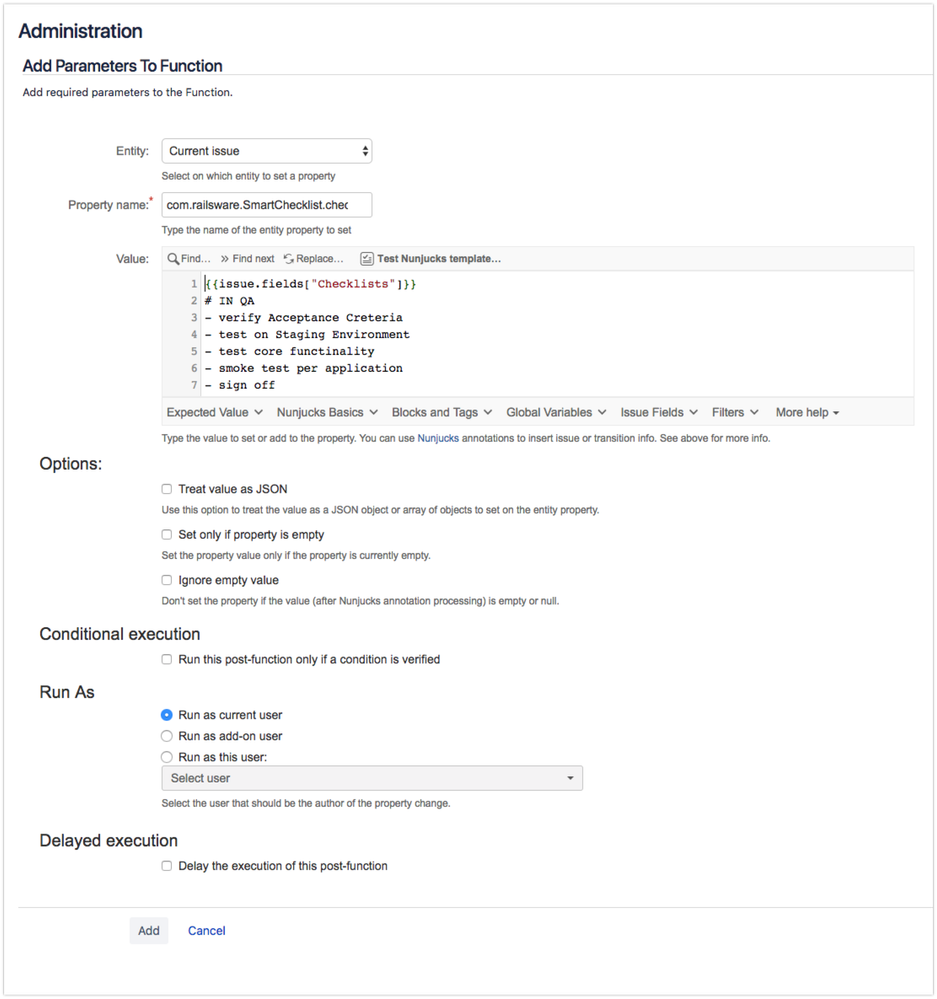Click line '- sign off' in editor
Viewport: 937px width, 999px height.
[x=240, y=385]
